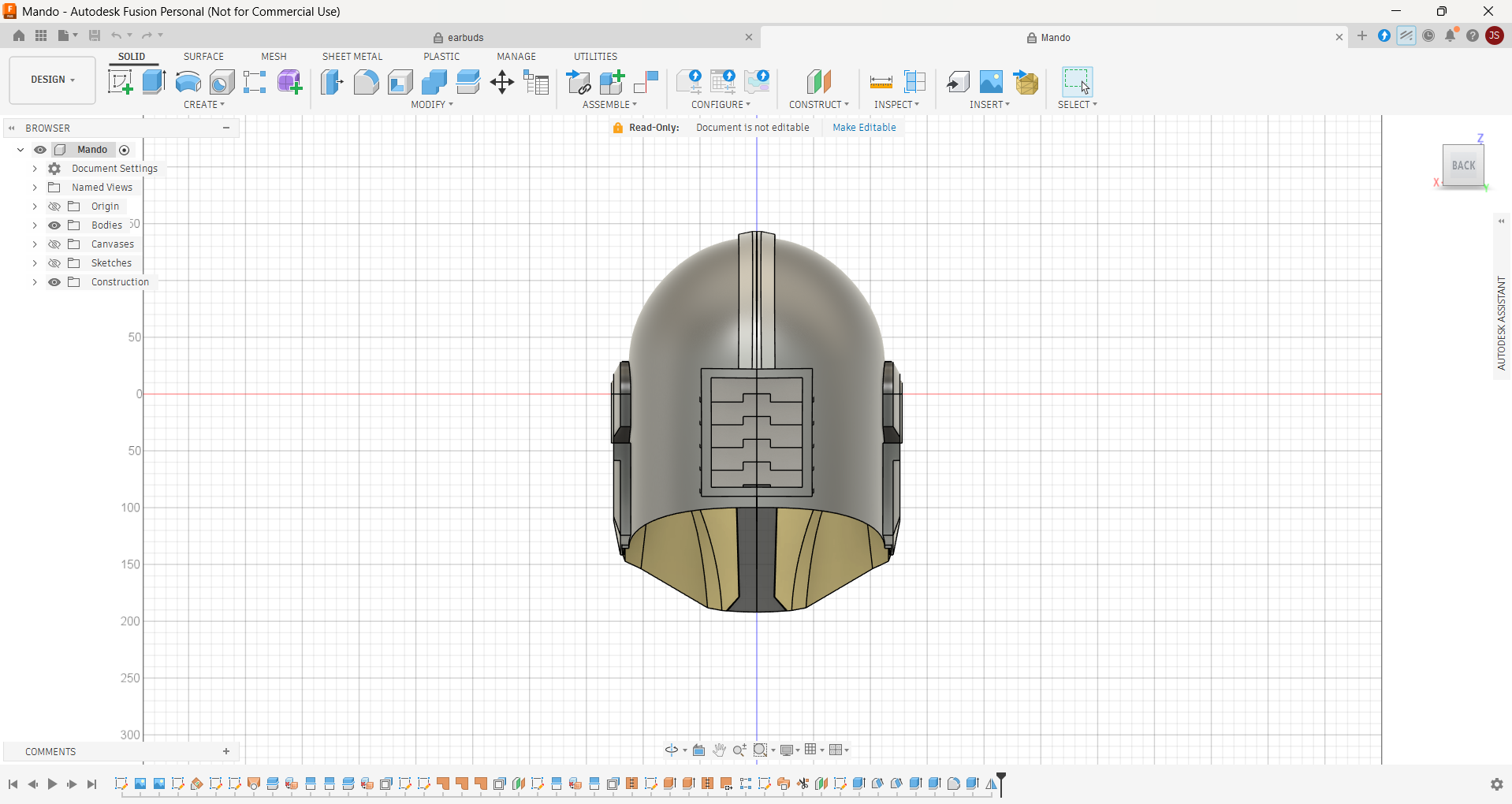
Task: Pick the Revolve tool
Action: (x=188, y=82)
